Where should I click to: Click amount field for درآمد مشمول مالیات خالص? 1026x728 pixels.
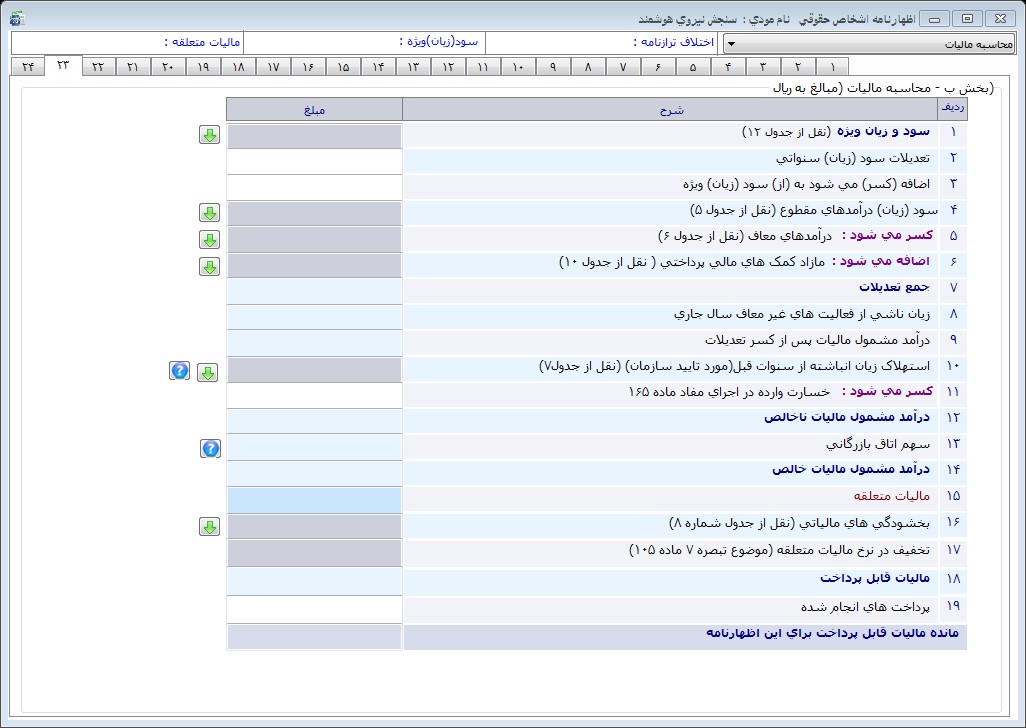pos(314,474)
